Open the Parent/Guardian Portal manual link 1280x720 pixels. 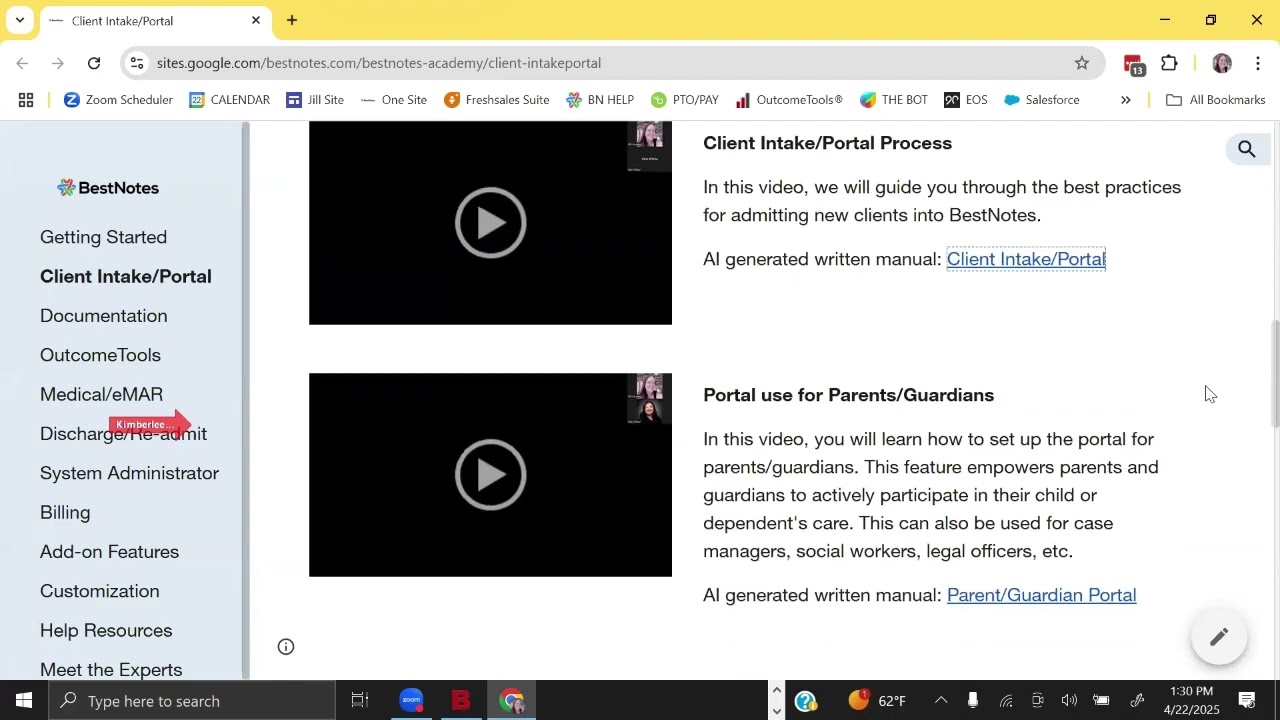pyautogui.click(x=1041, y=595)
